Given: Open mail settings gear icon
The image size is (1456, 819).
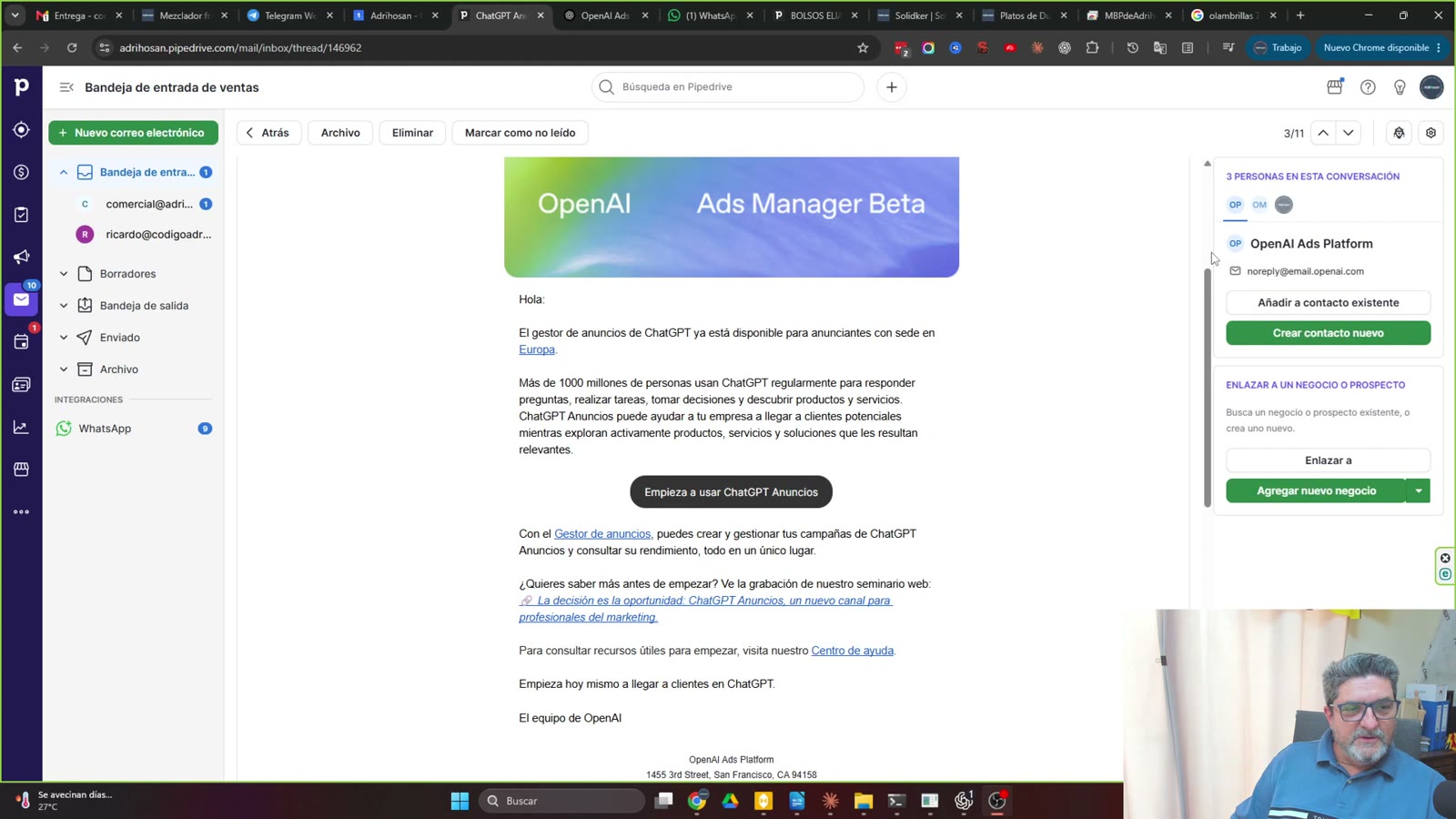Looking at the screenshot, I should (1431, 133).
